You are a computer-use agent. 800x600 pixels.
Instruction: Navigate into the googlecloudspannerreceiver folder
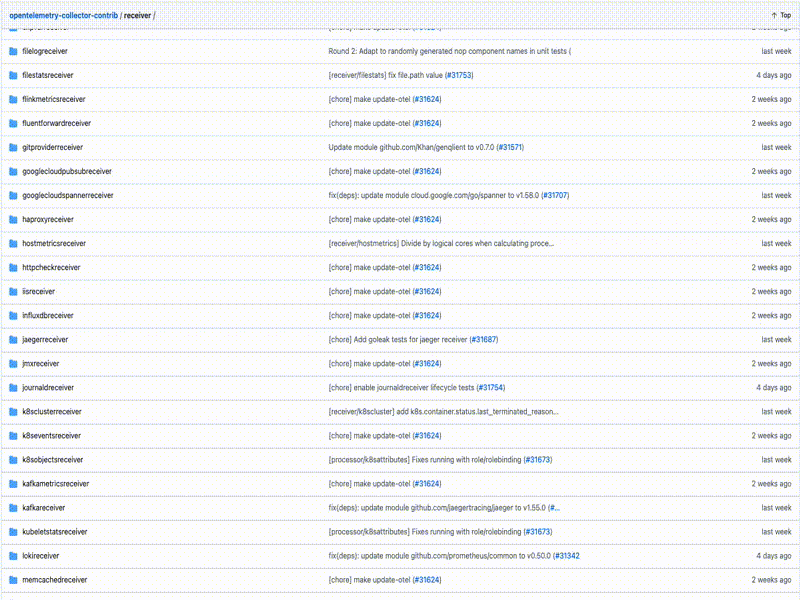click(67, 195)
